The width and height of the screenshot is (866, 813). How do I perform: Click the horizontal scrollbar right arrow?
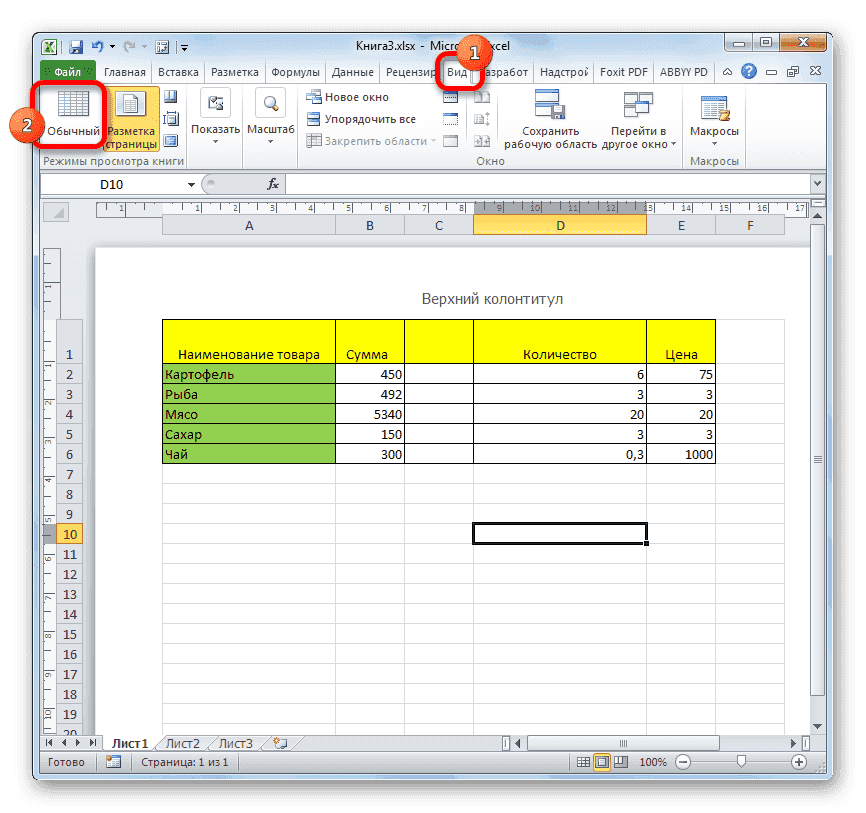[793, 743]
